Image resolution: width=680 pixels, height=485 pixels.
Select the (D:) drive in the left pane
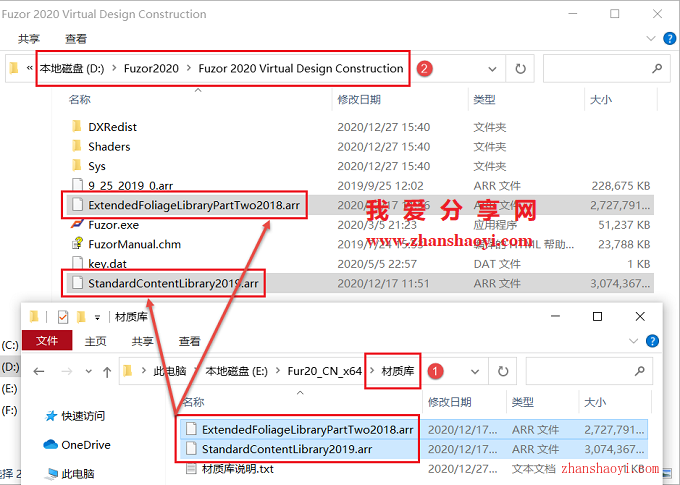[x=10, y=367]
